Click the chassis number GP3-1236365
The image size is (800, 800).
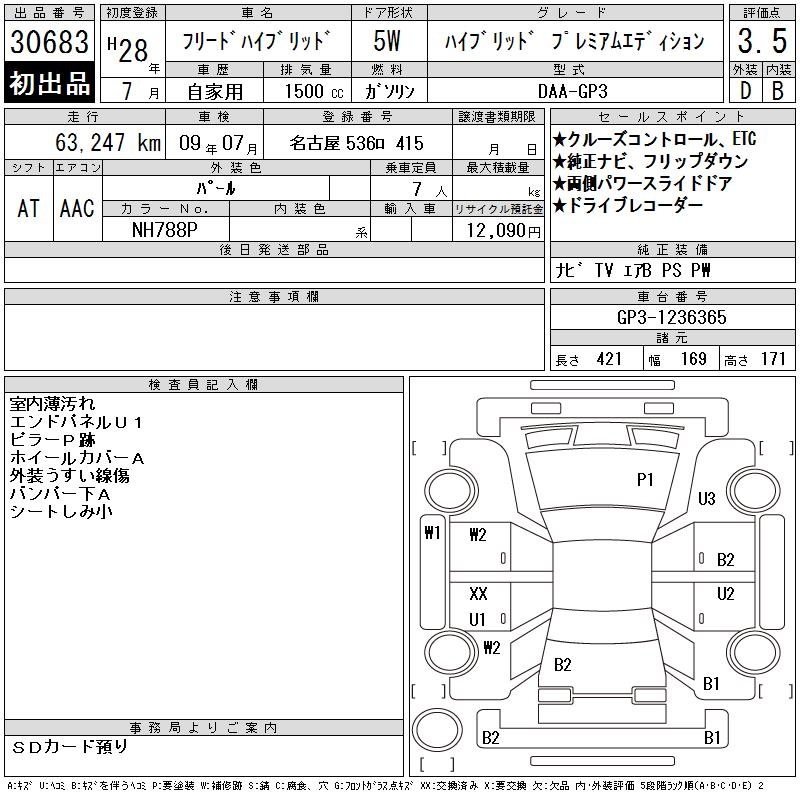point(671,317)
